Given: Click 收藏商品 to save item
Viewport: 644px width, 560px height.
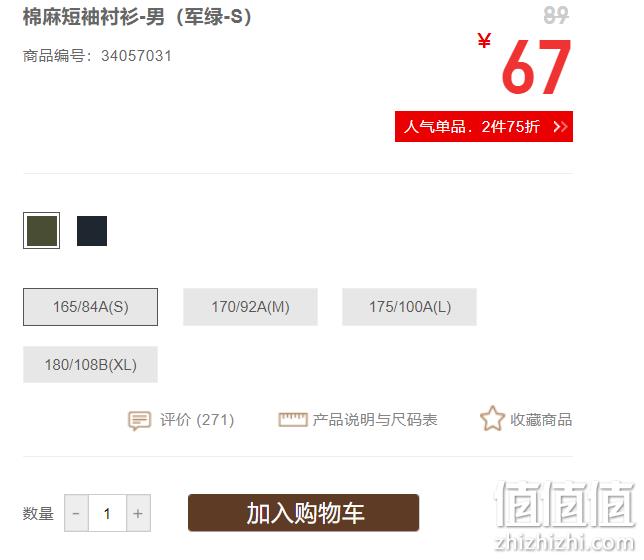Looking at the screenshot, I should point(541,420).
